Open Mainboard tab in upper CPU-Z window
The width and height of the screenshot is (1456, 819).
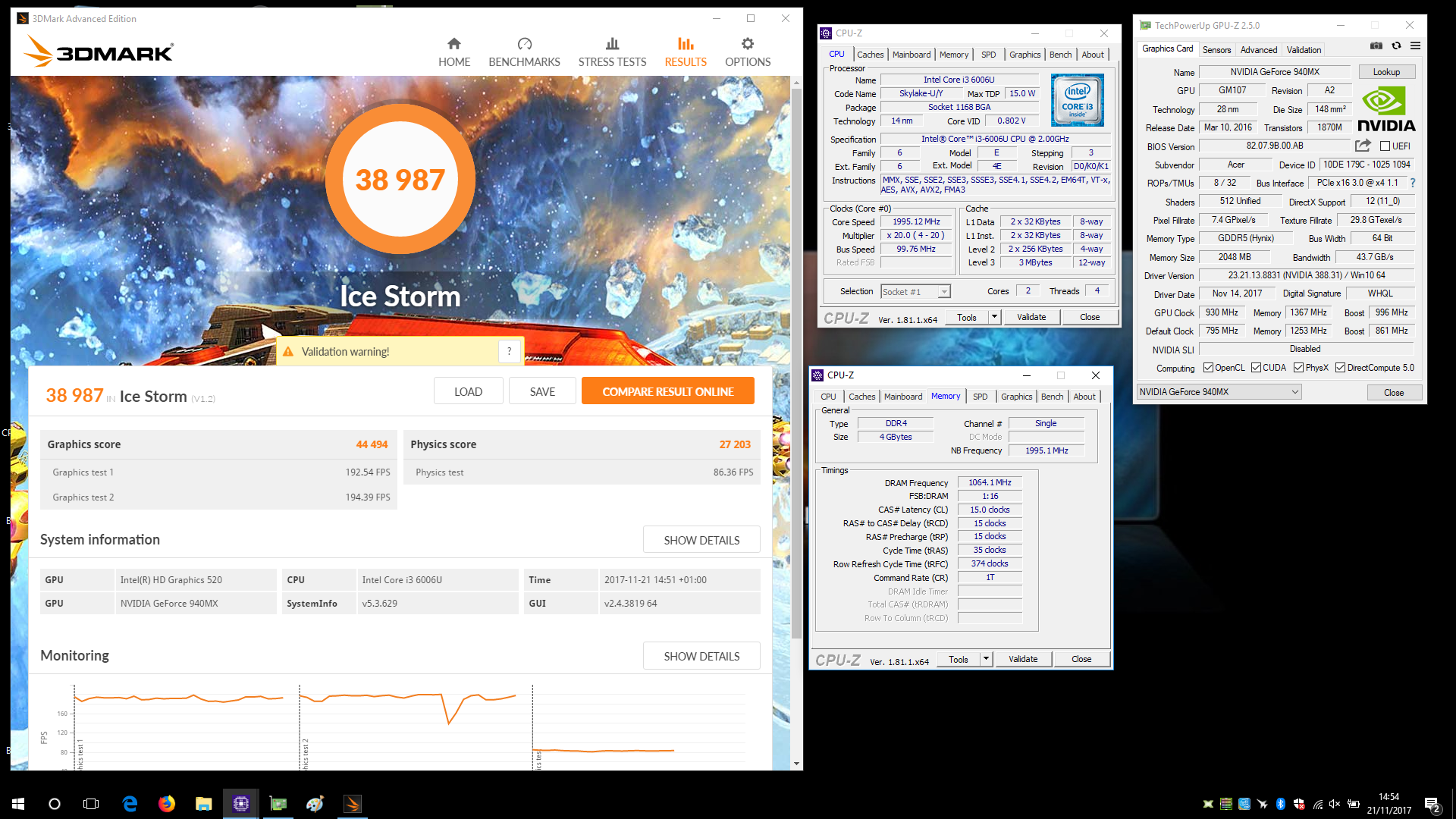click(x=911, y=55)
